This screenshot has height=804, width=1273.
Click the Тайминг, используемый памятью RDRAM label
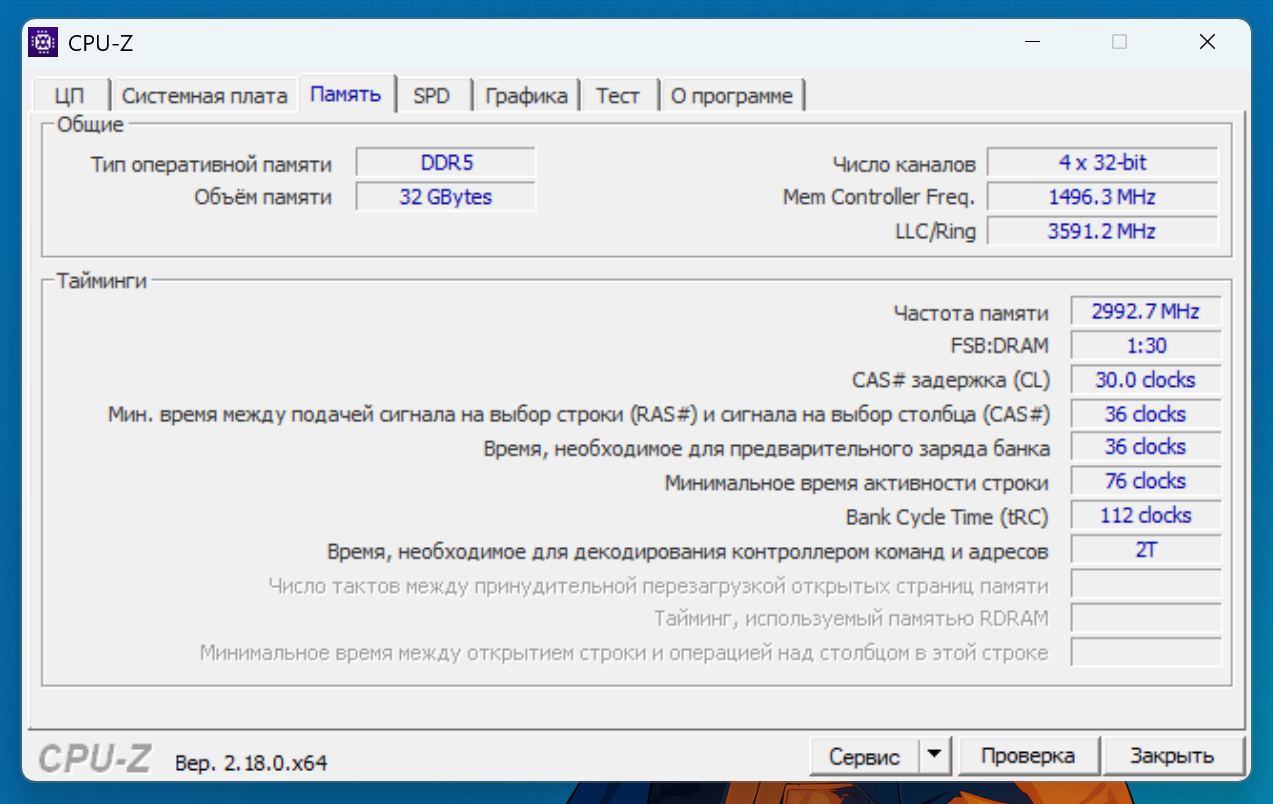point(852,619)
